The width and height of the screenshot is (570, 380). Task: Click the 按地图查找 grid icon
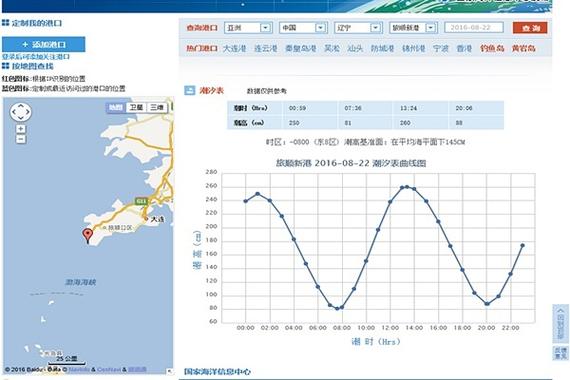[5, 66]
